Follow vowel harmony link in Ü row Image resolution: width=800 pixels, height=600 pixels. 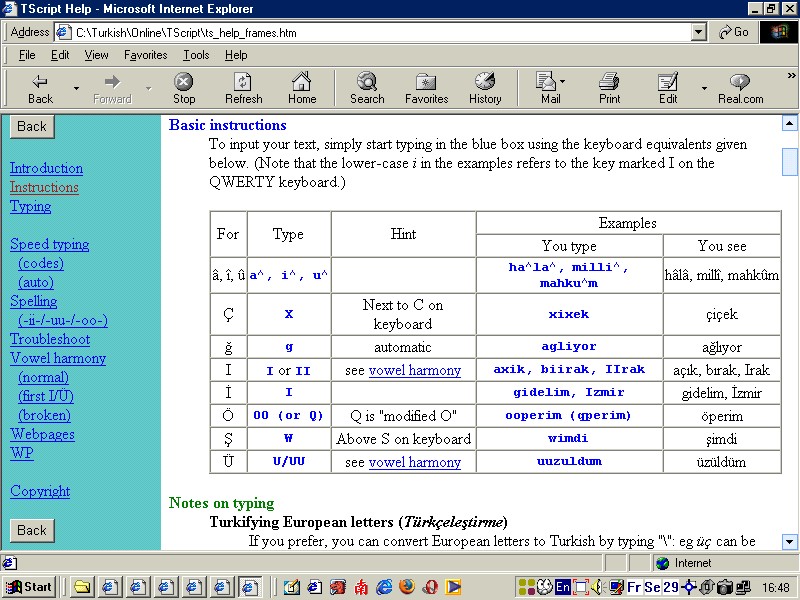tap(414, 462)
